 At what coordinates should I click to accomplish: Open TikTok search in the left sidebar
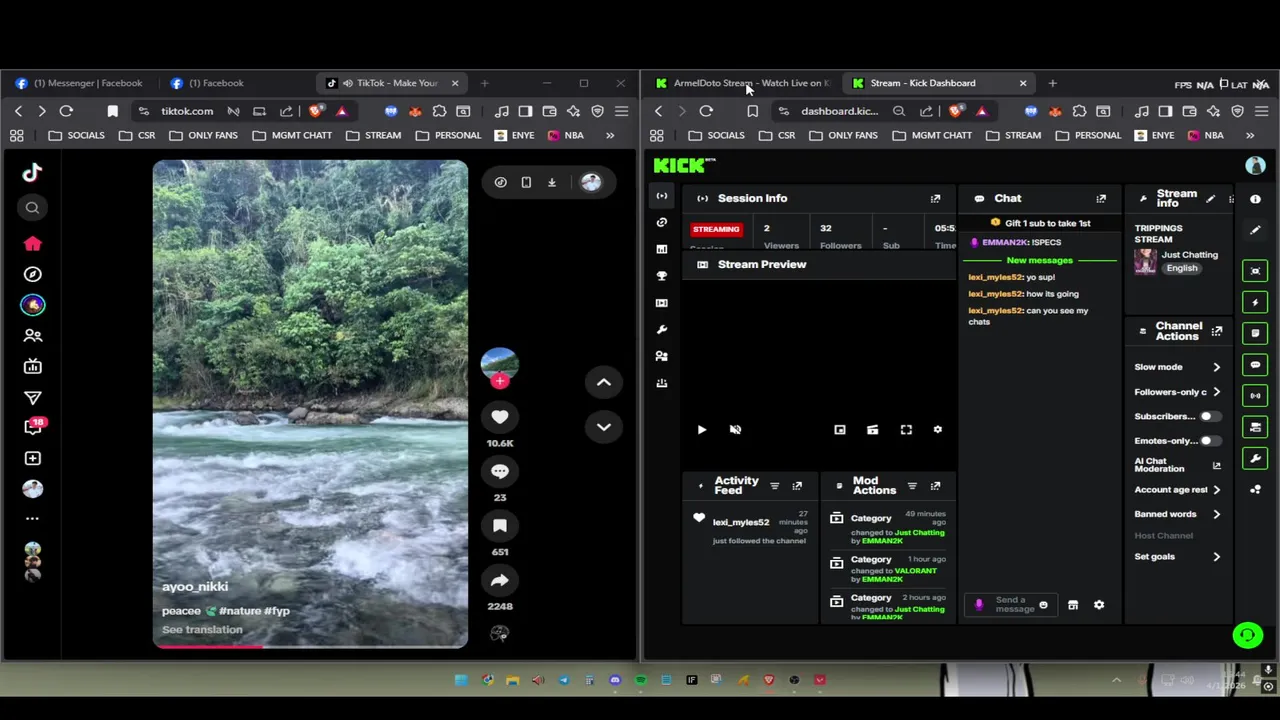32,208
